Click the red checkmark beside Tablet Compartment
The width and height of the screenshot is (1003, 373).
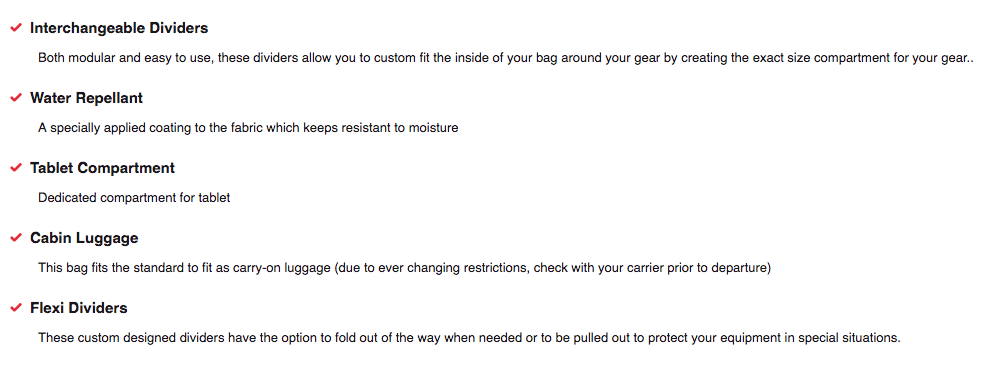16,168
